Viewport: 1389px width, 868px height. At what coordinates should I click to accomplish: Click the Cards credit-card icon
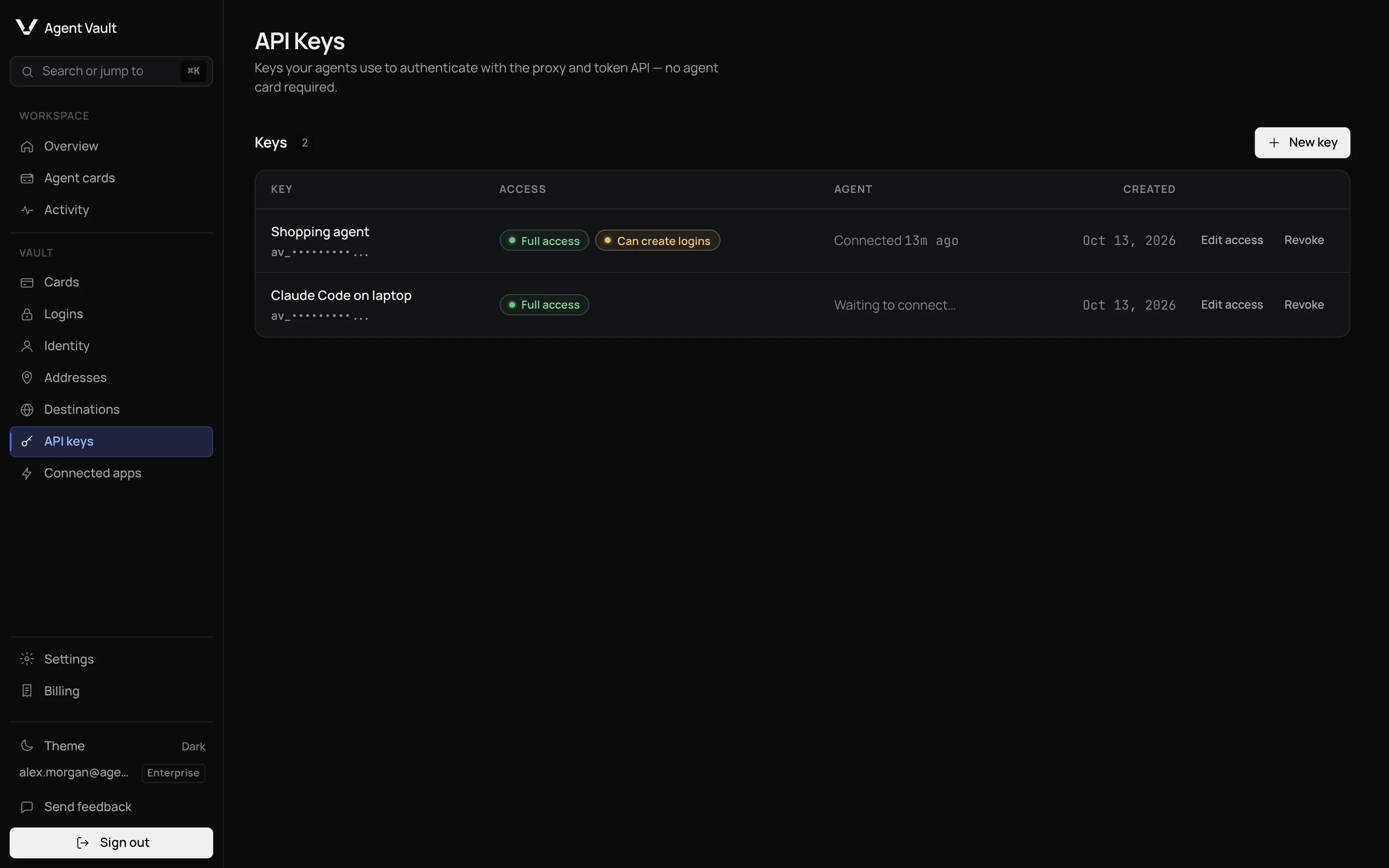[27, 283]
